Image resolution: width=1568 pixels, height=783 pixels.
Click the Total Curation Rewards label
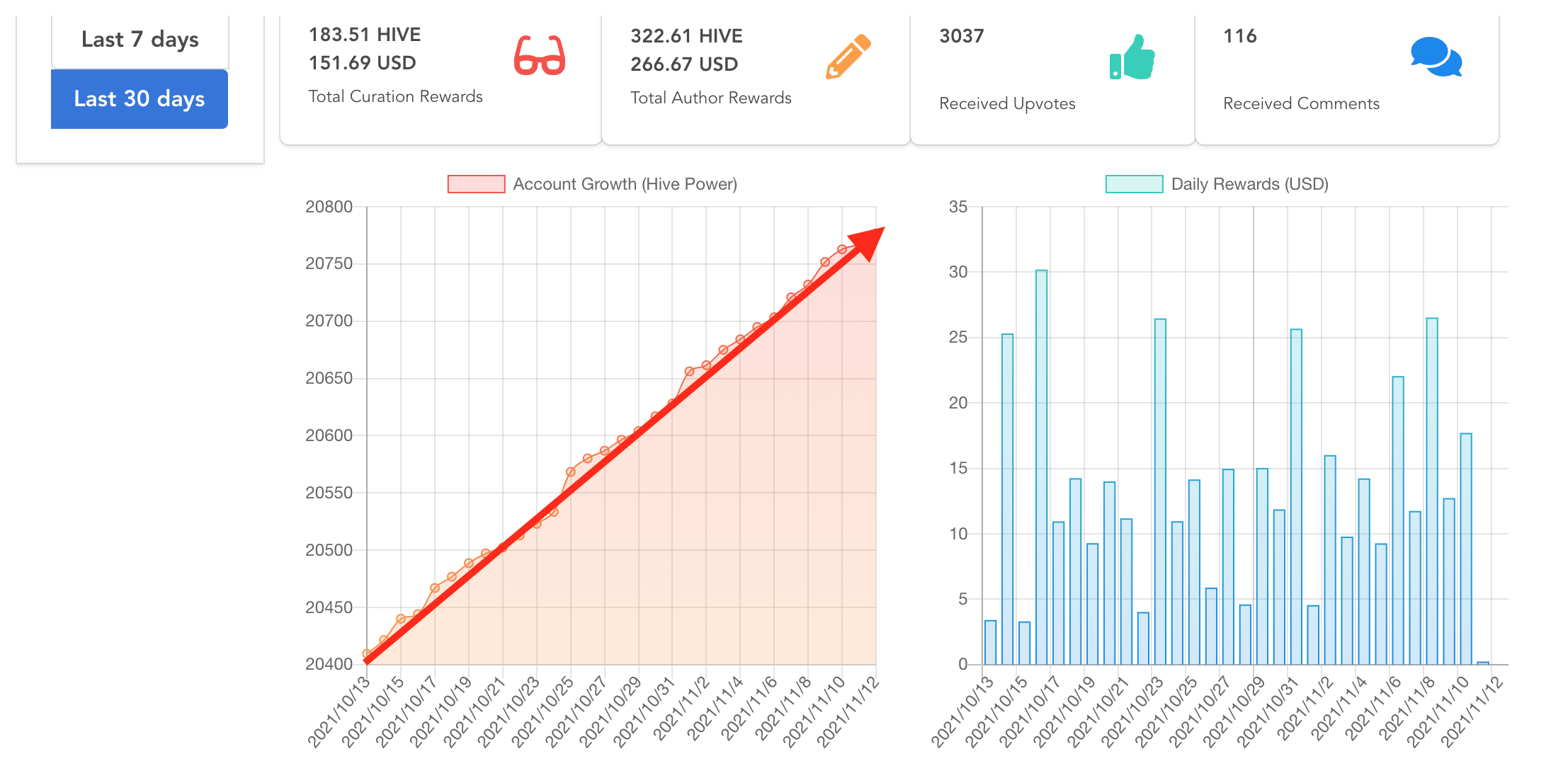(x=395, y=96)
